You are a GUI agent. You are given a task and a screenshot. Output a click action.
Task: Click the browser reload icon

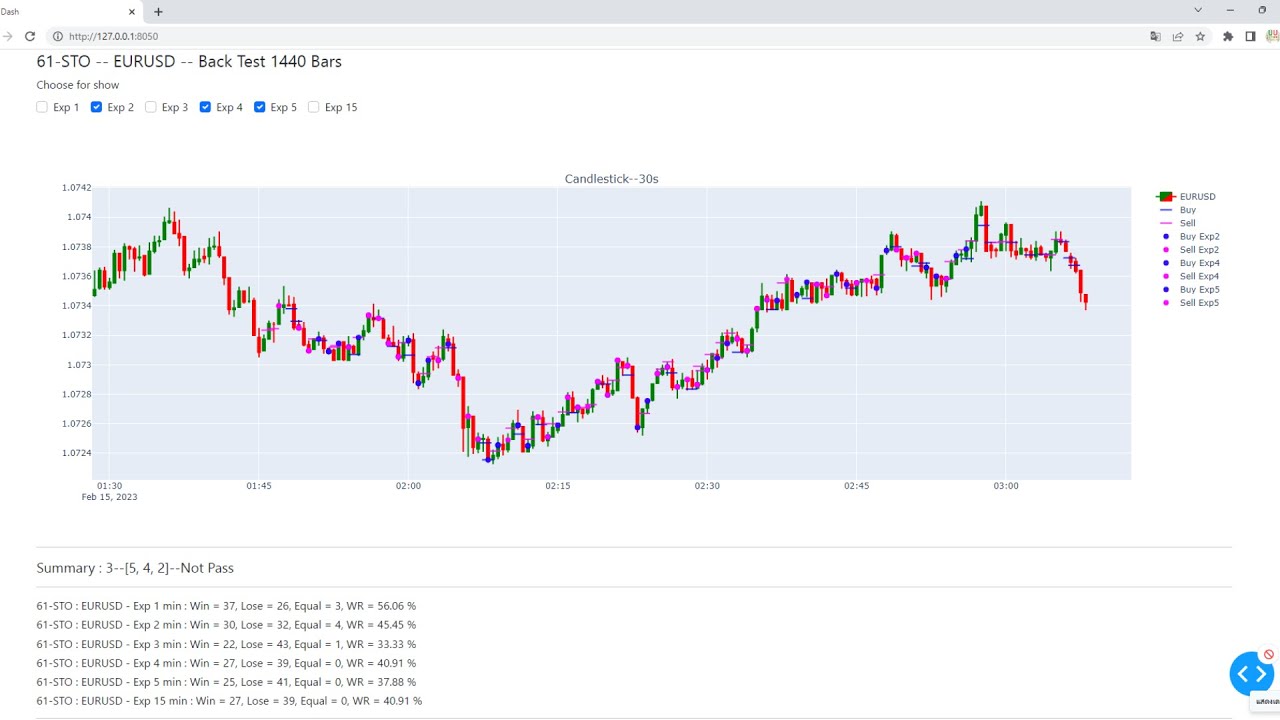pos(30,36)
